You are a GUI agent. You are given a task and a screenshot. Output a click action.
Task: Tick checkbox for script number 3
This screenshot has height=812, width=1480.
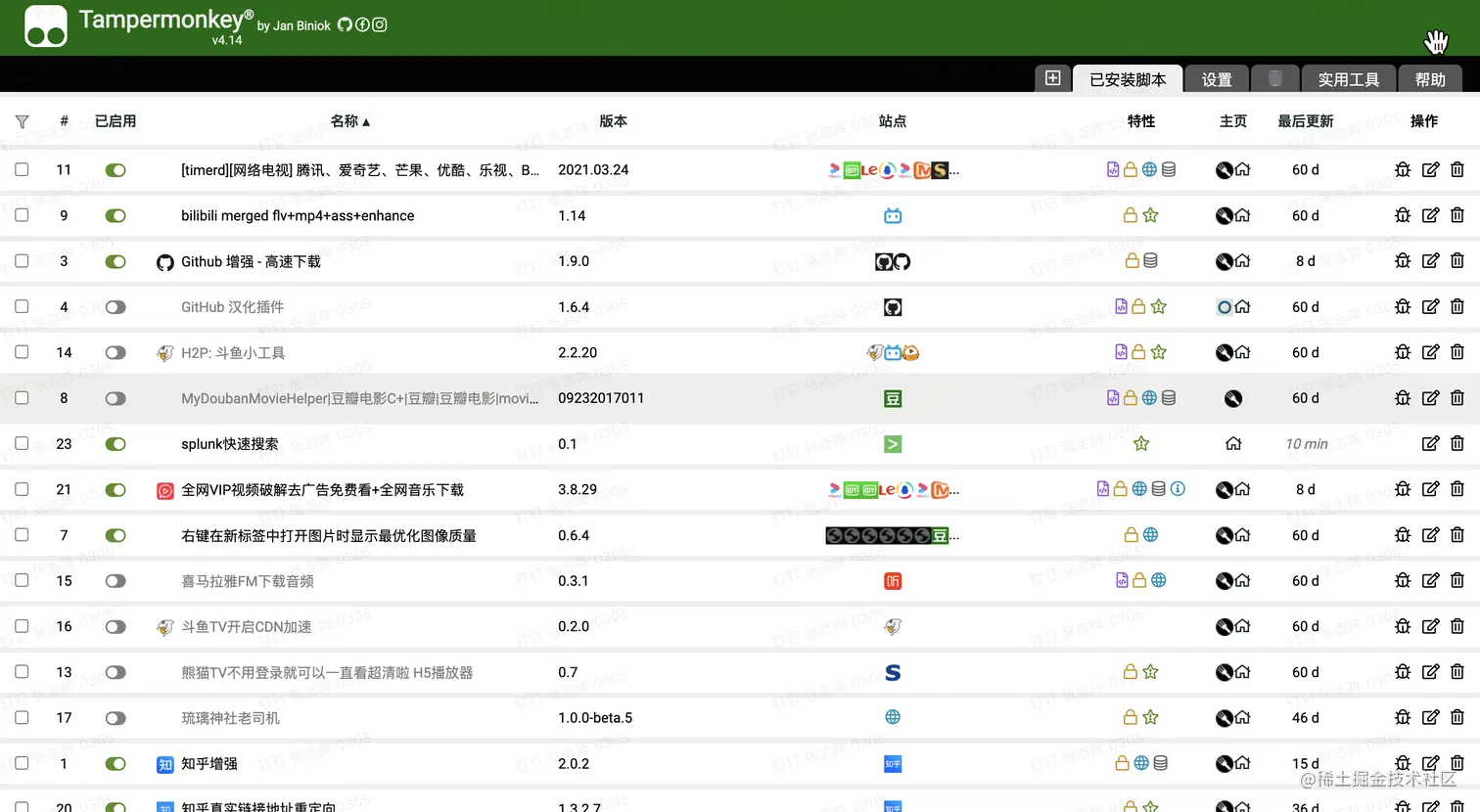(22, 260)
